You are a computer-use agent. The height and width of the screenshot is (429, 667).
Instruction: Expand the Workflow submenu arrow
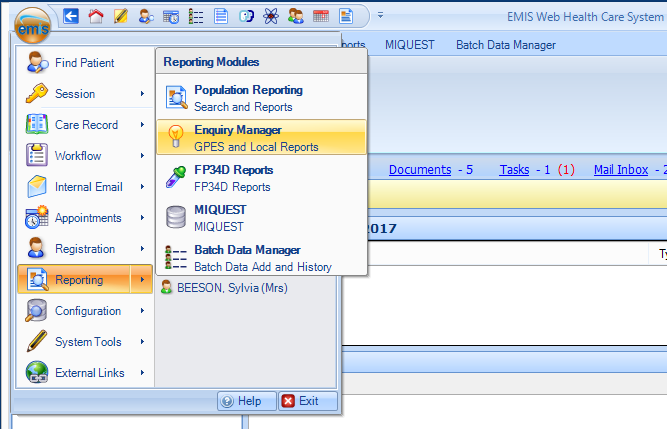143,156
